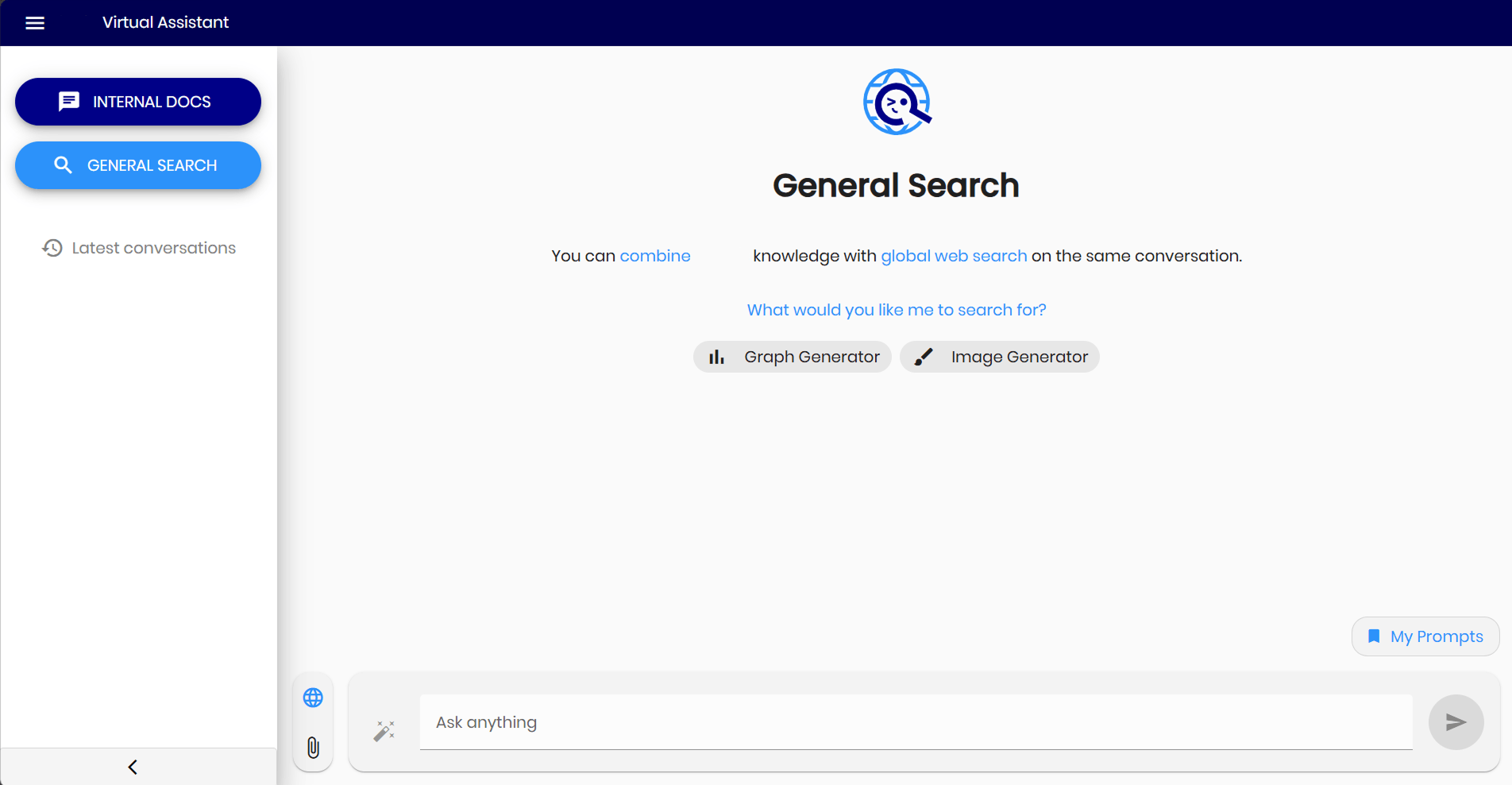Open My Prompts
The width and height of the screenshot is (1512, 785).
(x=1425, y=636)
